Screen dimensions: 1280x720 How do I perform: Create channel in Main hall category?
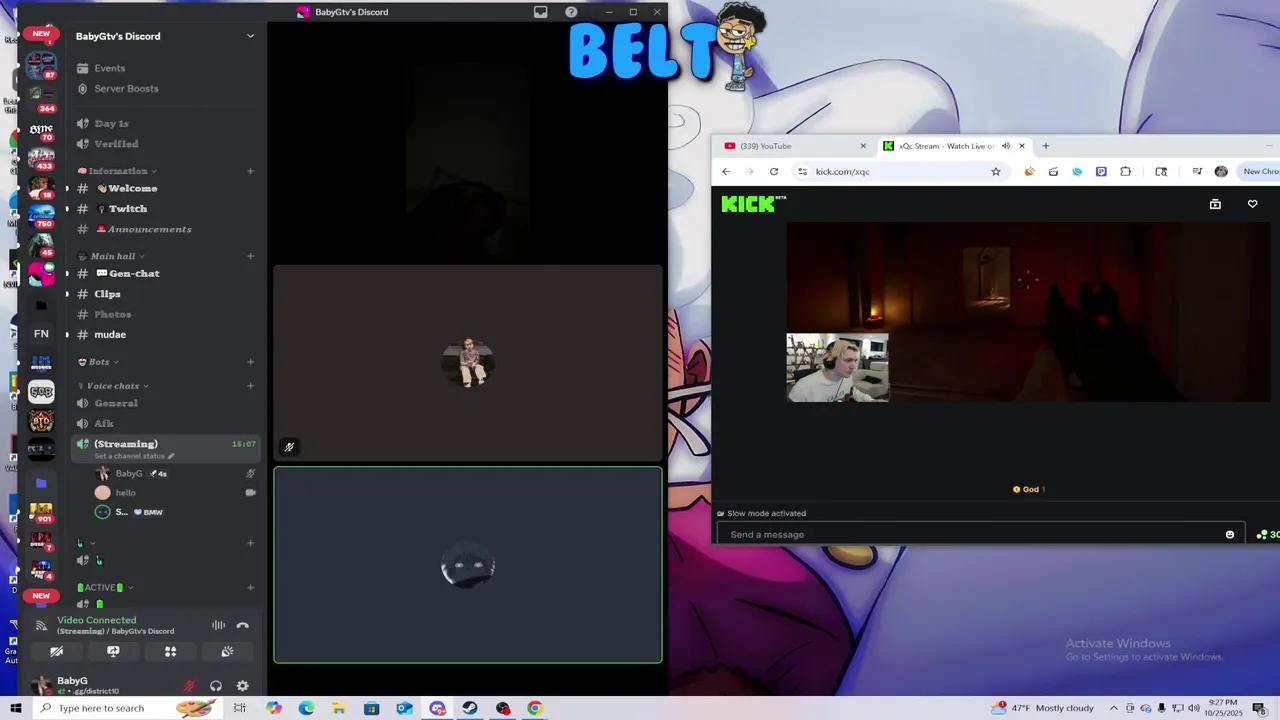click(250, 256)
